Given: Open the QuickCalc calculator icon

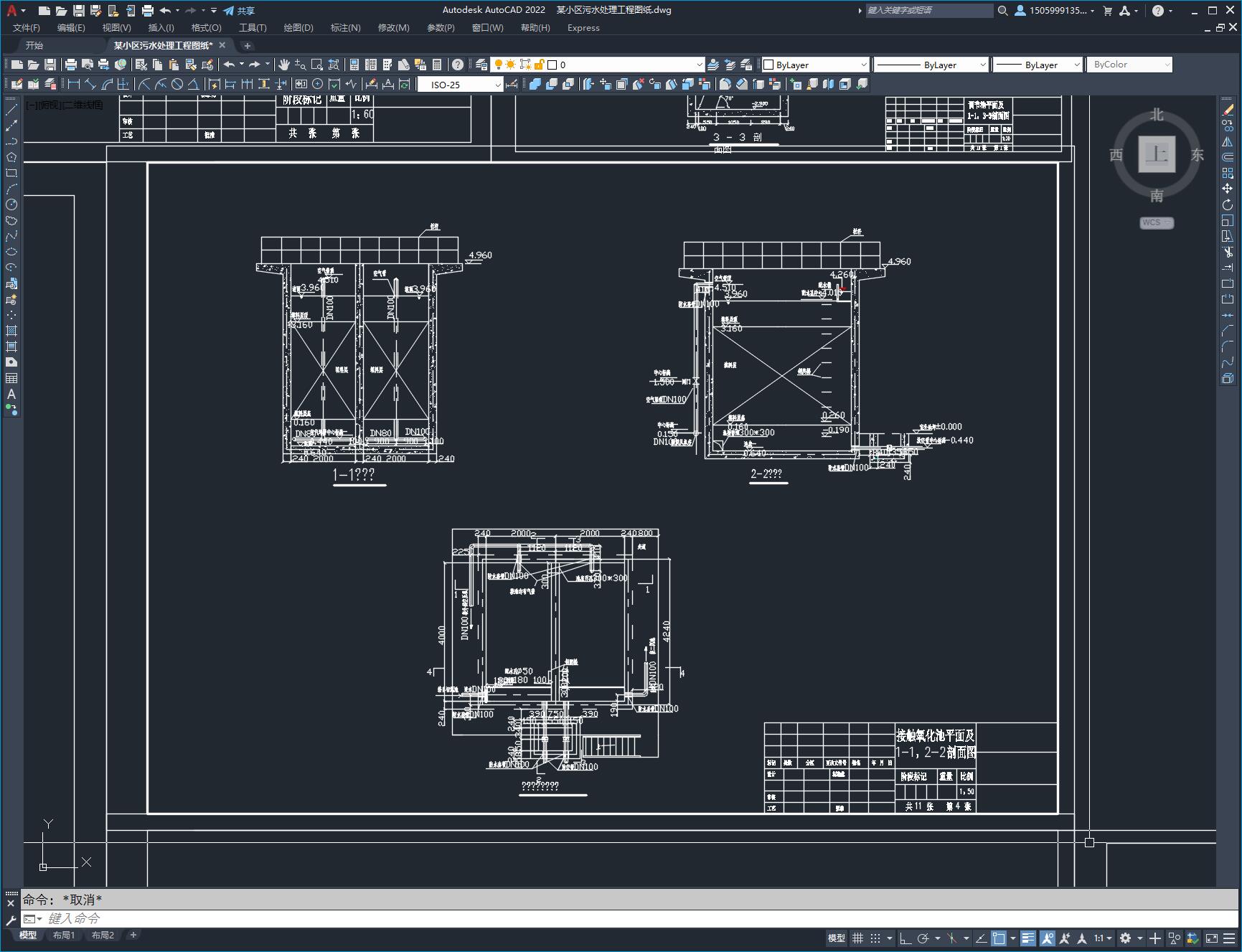Looking at the screenshot, I should 437,65.
